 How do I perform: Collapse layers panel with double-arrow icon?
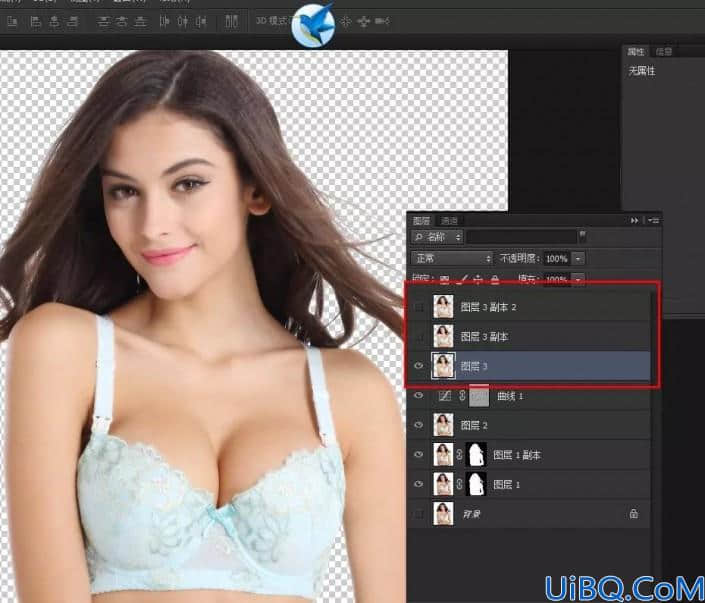click(x=634, y=220)
